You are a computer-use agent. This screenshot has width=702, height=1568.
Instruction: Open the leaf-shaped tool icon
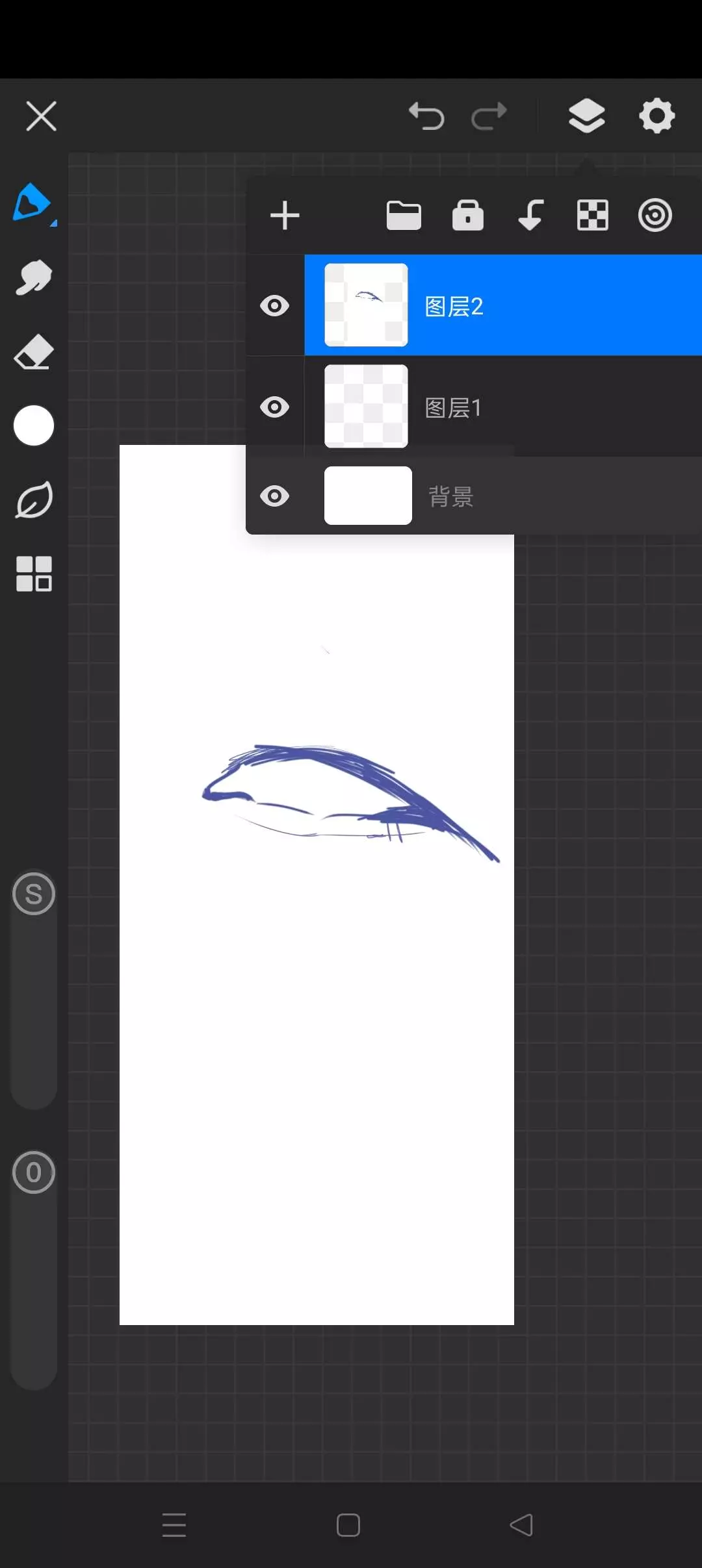click(34, 499)
